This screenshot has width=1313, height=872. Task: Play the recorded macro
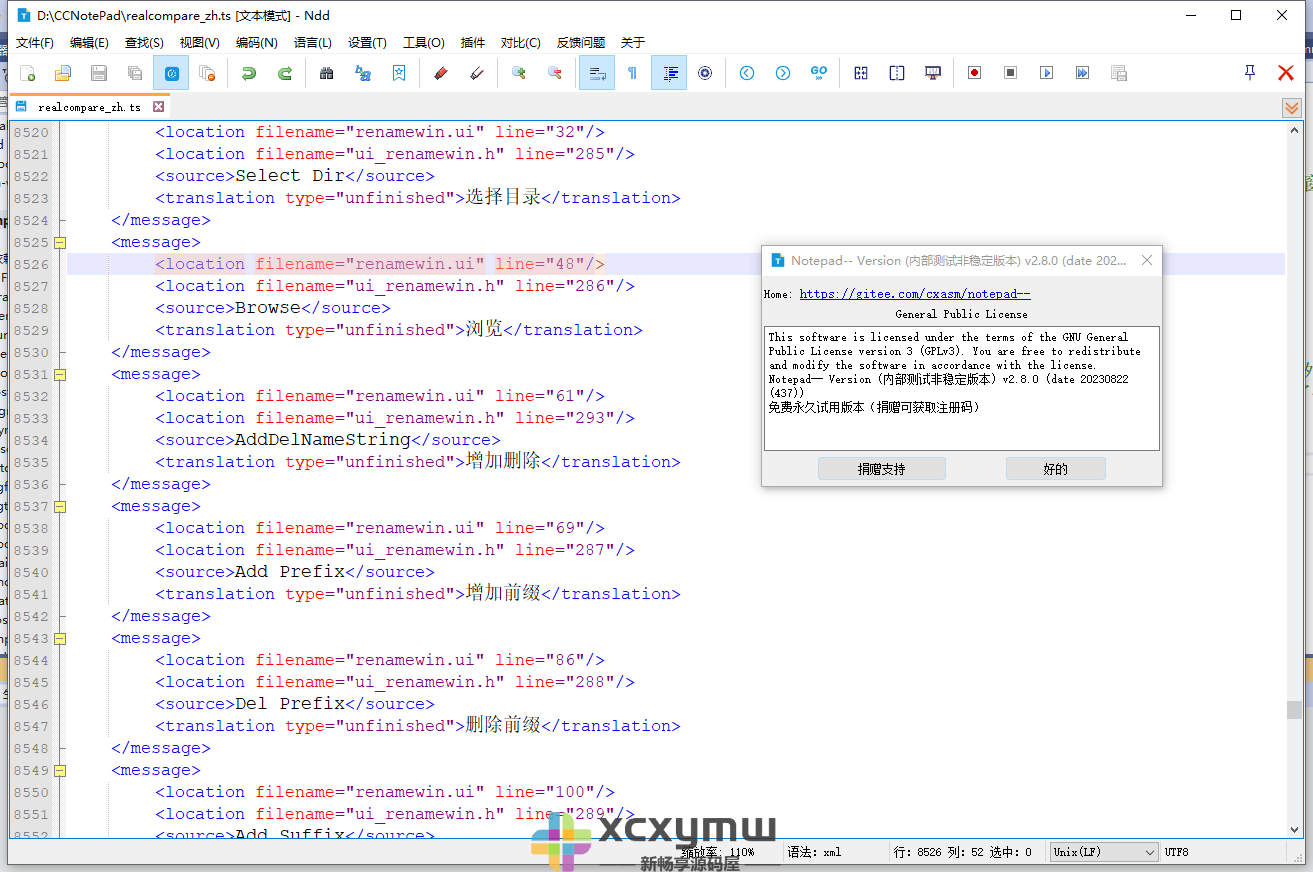pos(1046,72)
